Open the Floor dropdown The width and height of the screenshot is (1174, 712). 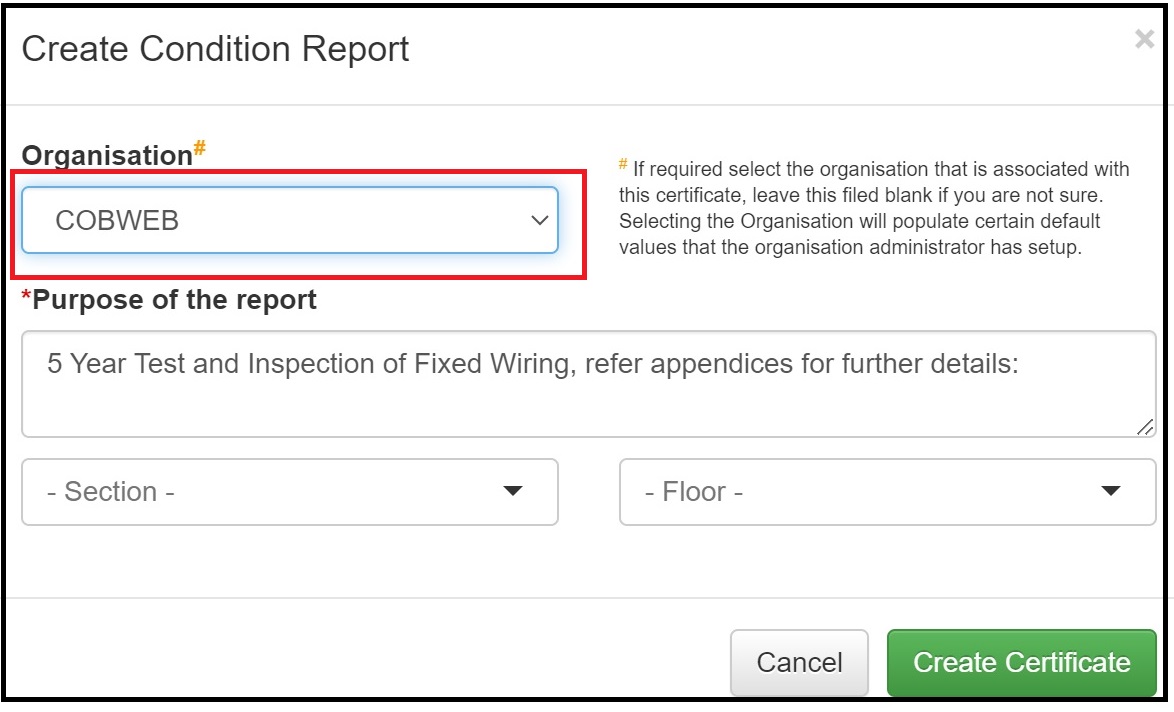coord(886,491)
